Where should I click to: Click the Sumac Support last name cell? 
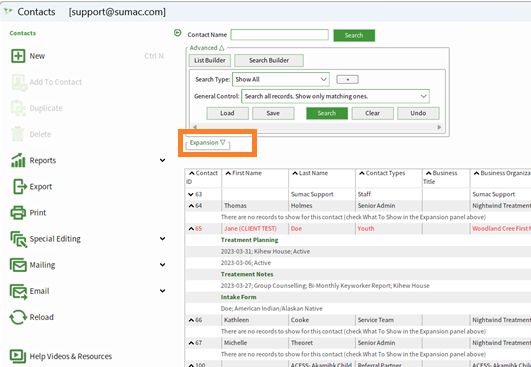point(322,194)
